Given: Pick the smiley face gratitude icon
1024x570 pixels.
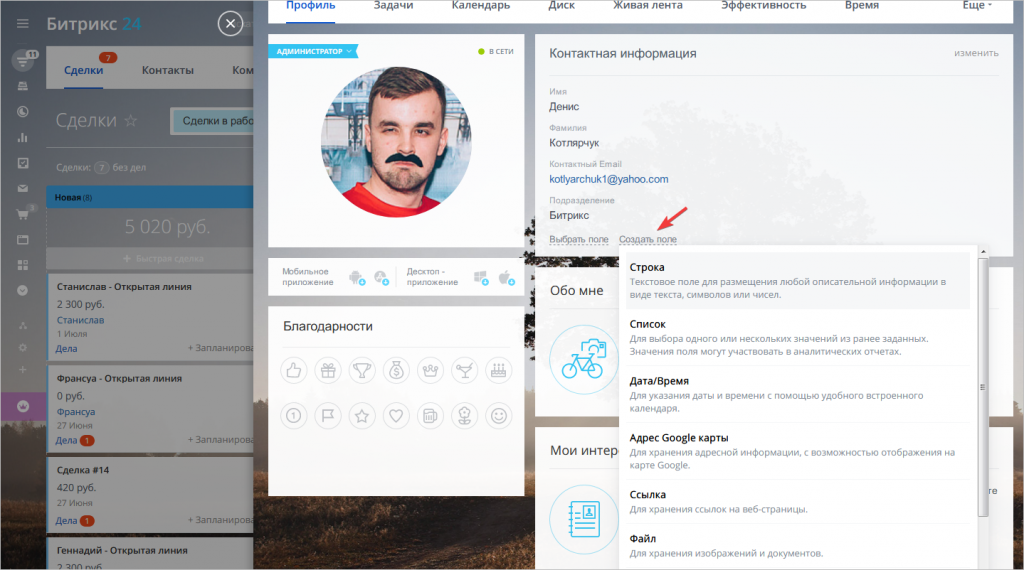Looking at the screenshot, I should coord(499,415).
